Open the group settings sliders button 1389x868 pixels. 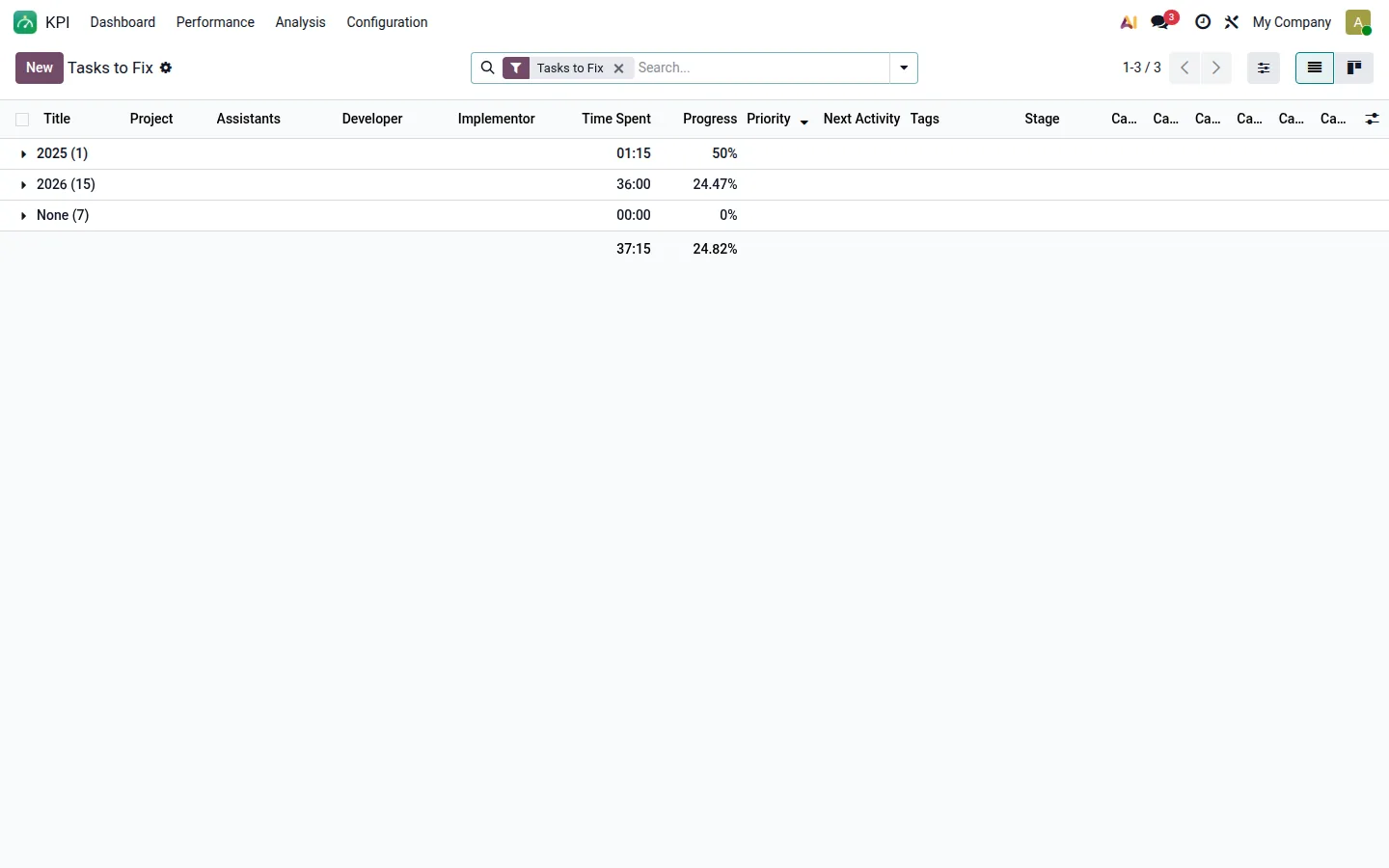pyautogui.click(x=1264, y=68)
